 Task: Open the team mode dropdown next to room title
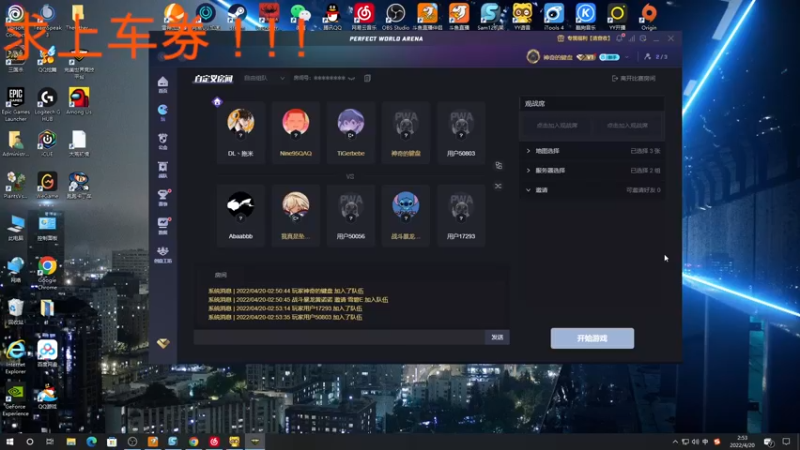pyautogui.click(x=264, y=78)
